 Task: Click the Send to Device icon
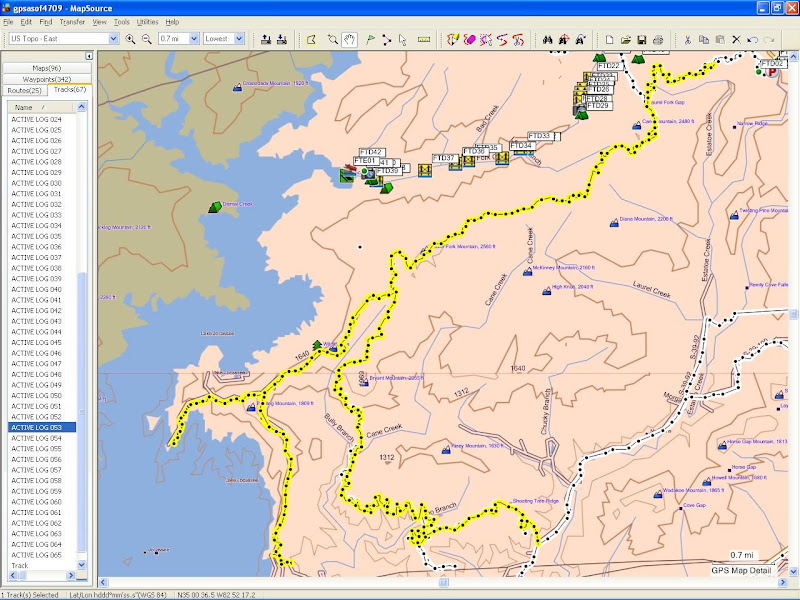[x=265, y=39]
